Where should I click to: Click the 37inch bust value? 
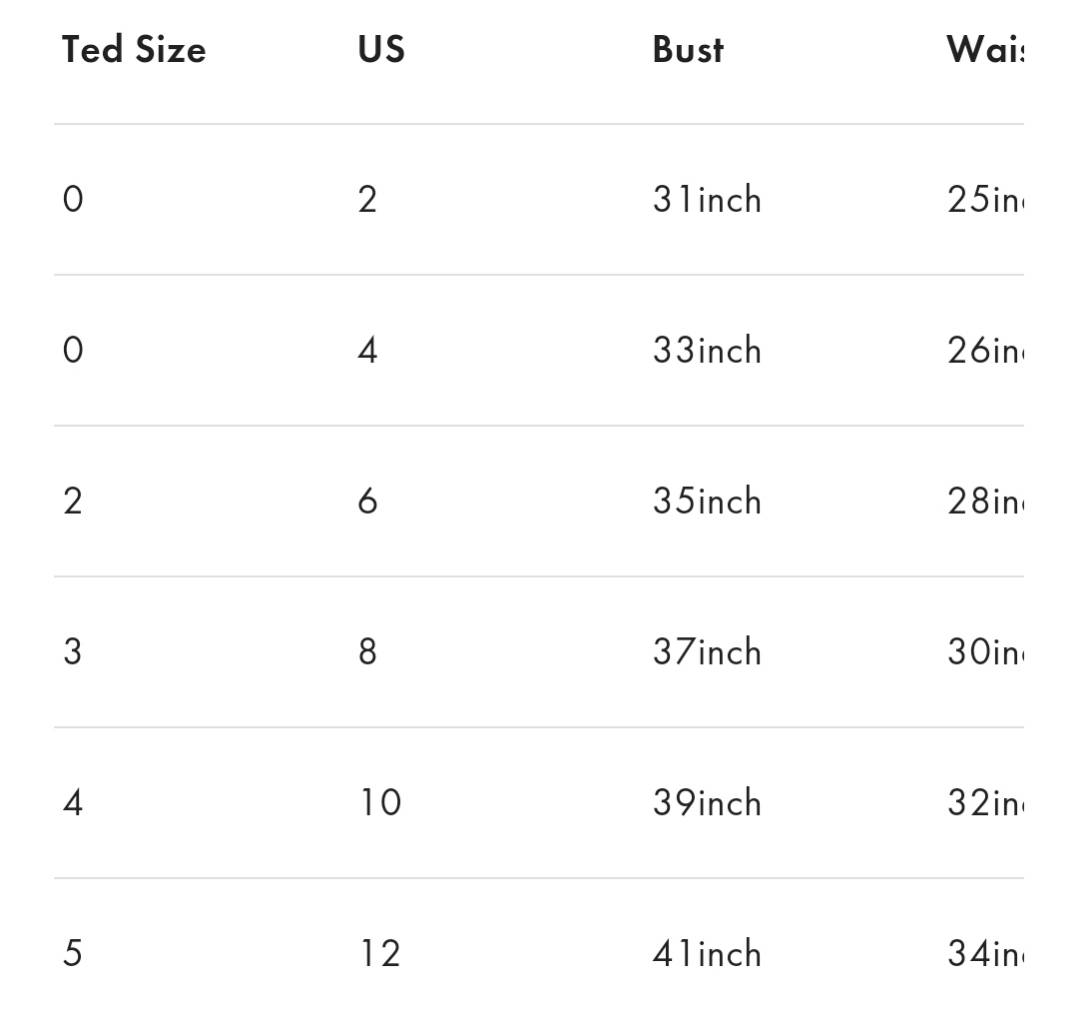(707, 651)
